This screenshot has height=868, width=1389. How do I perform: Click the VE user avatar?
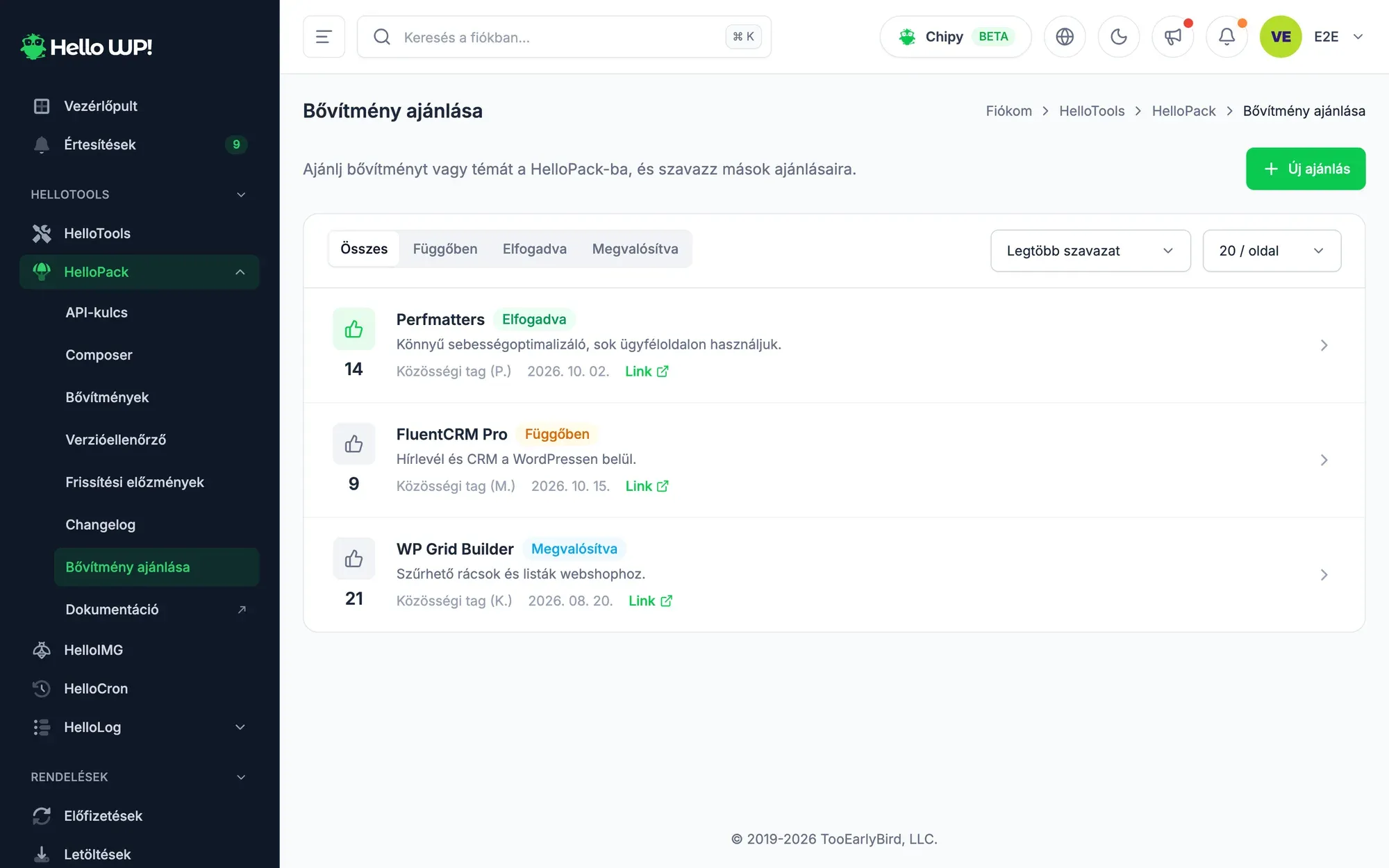[1281, 37]
